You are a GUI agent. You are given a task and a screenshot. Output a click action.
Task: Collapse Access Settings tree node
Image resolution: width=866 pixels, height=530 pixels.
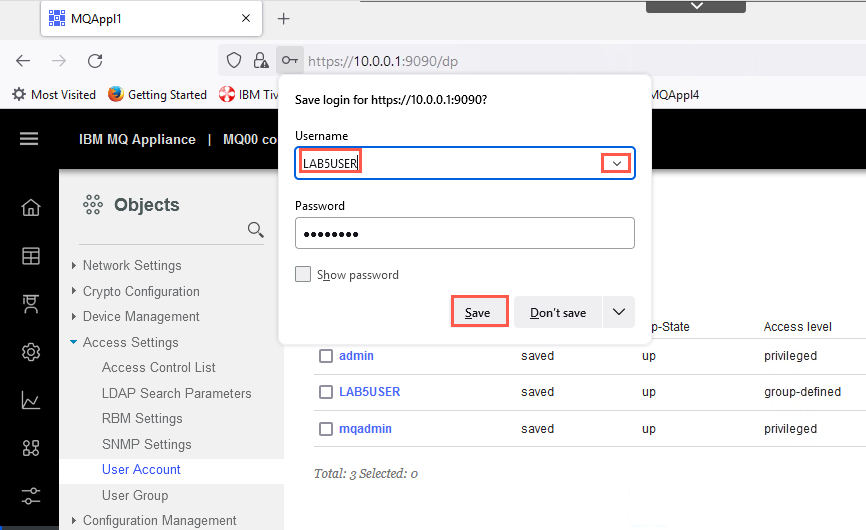click(73, 342)
